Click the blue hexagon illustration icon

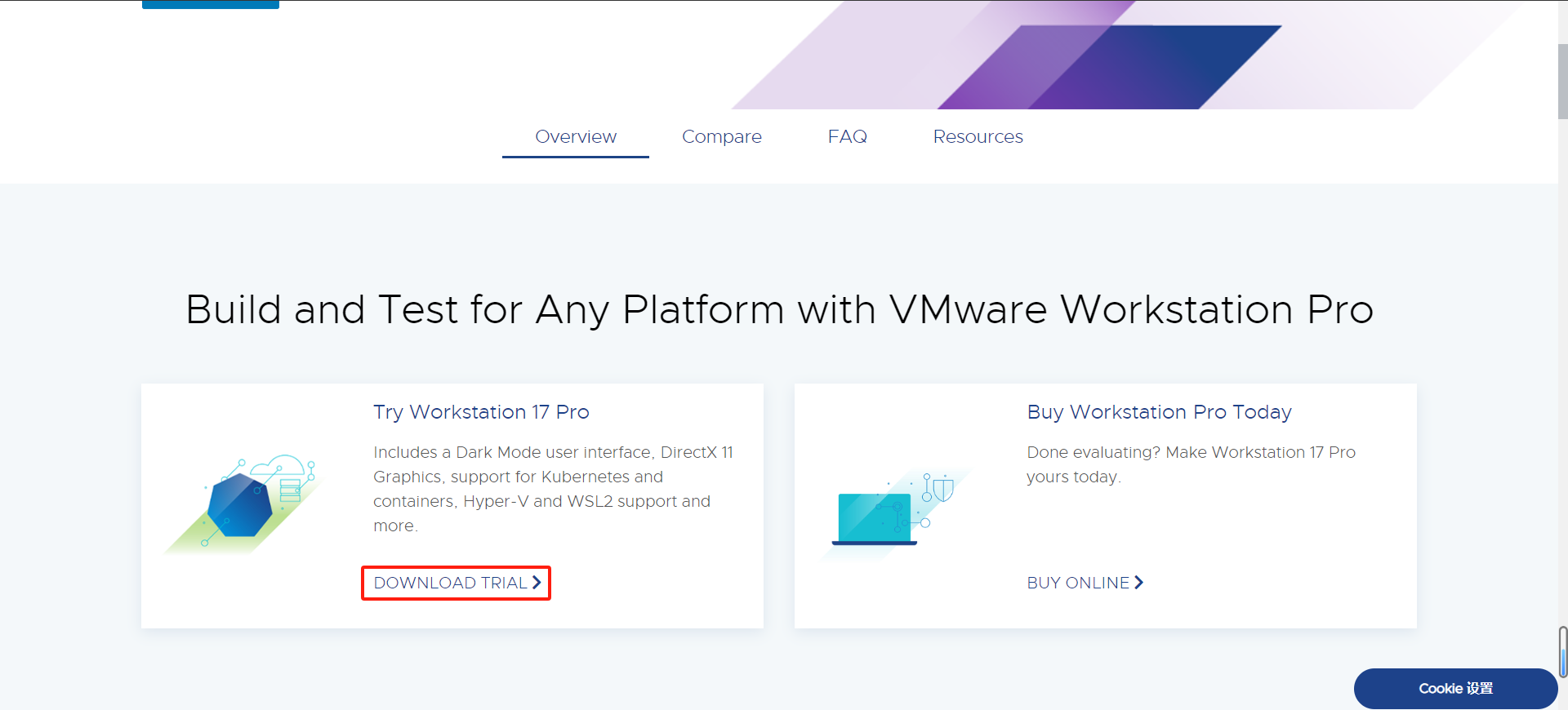(239, 506)
